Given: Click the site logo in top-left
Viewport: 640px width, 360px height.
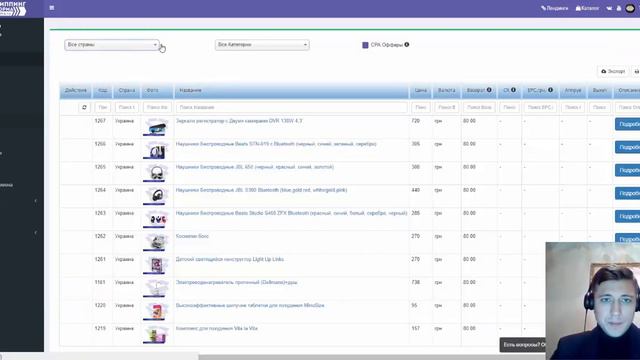Looking at the screenshot, I should point(13,8).
